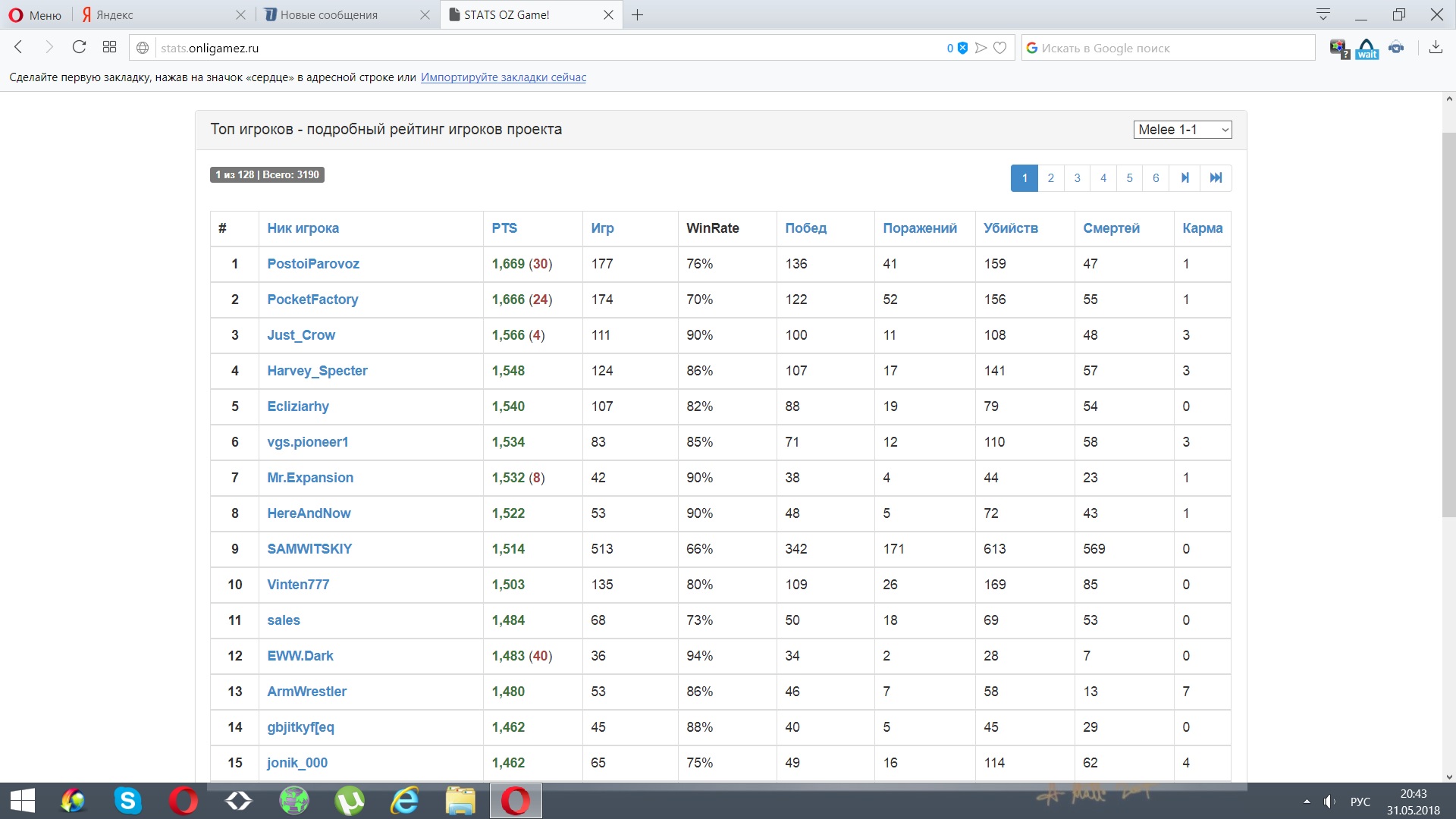Viewport: 1456px width, 819px height.
Task: Click the blocked ads shield badge
Action: point(962,48)
